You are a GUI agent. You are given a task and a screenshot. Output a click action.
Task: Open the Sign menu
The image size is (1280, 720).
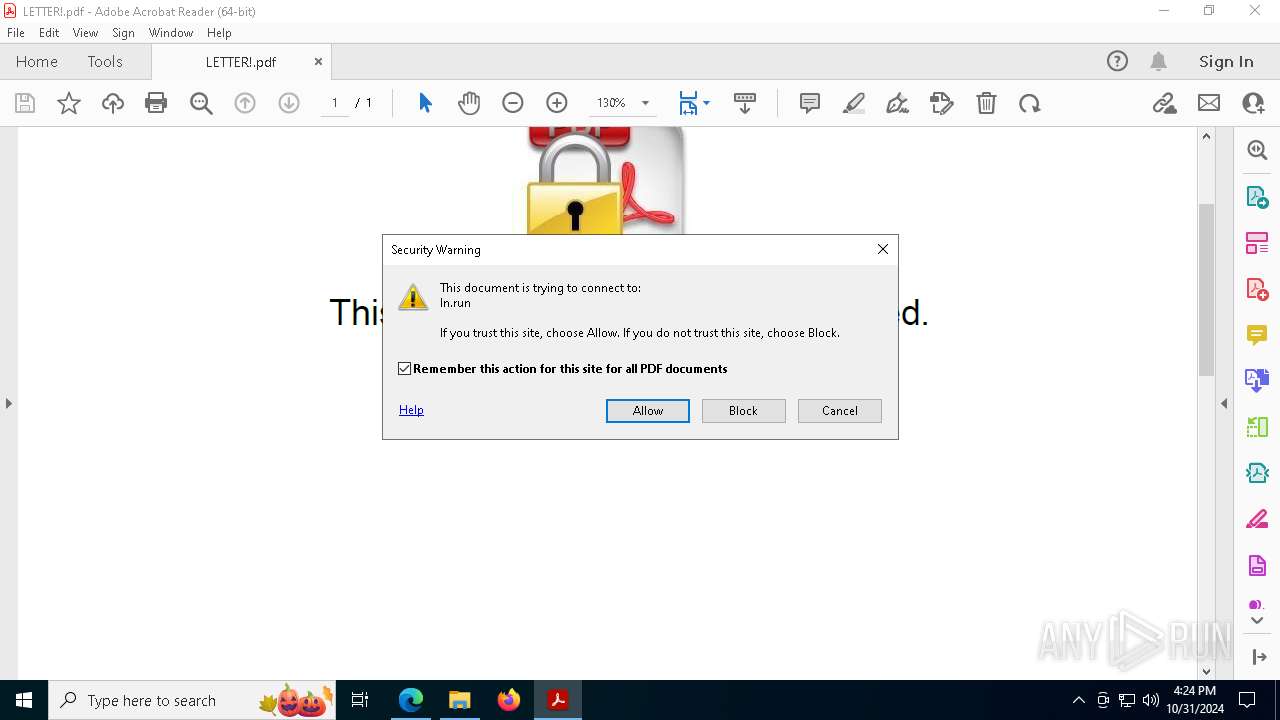(123, 33)
